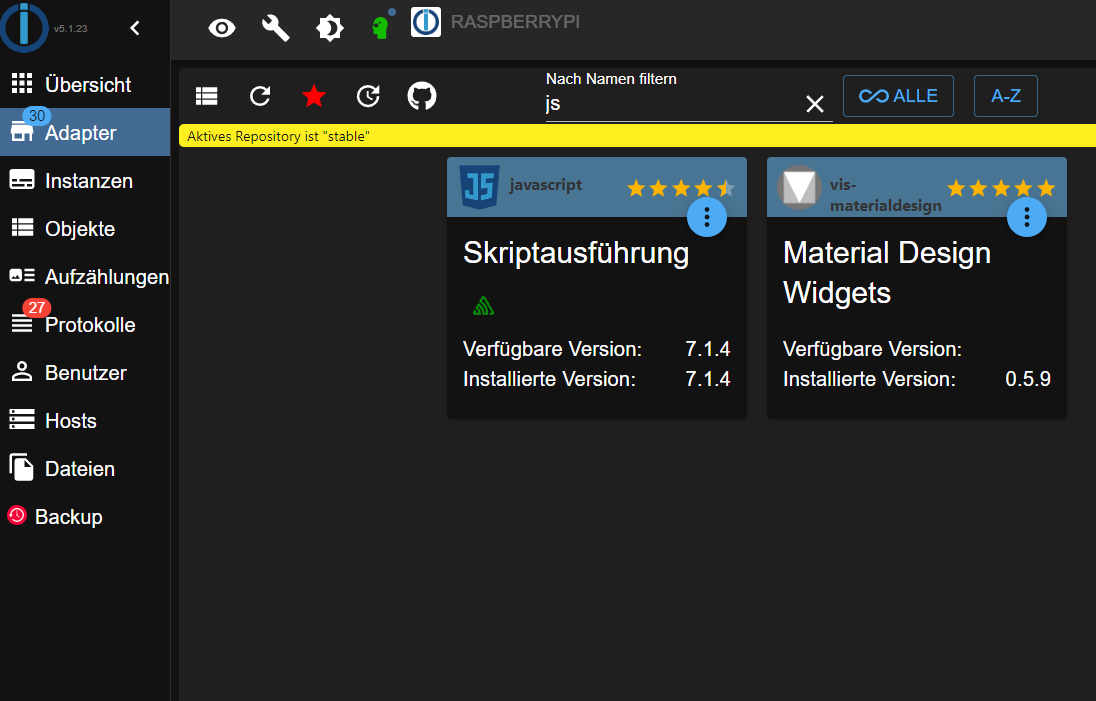Clear the name filter with the X
Screen dimensions: 1096x701
pos(815,104)
